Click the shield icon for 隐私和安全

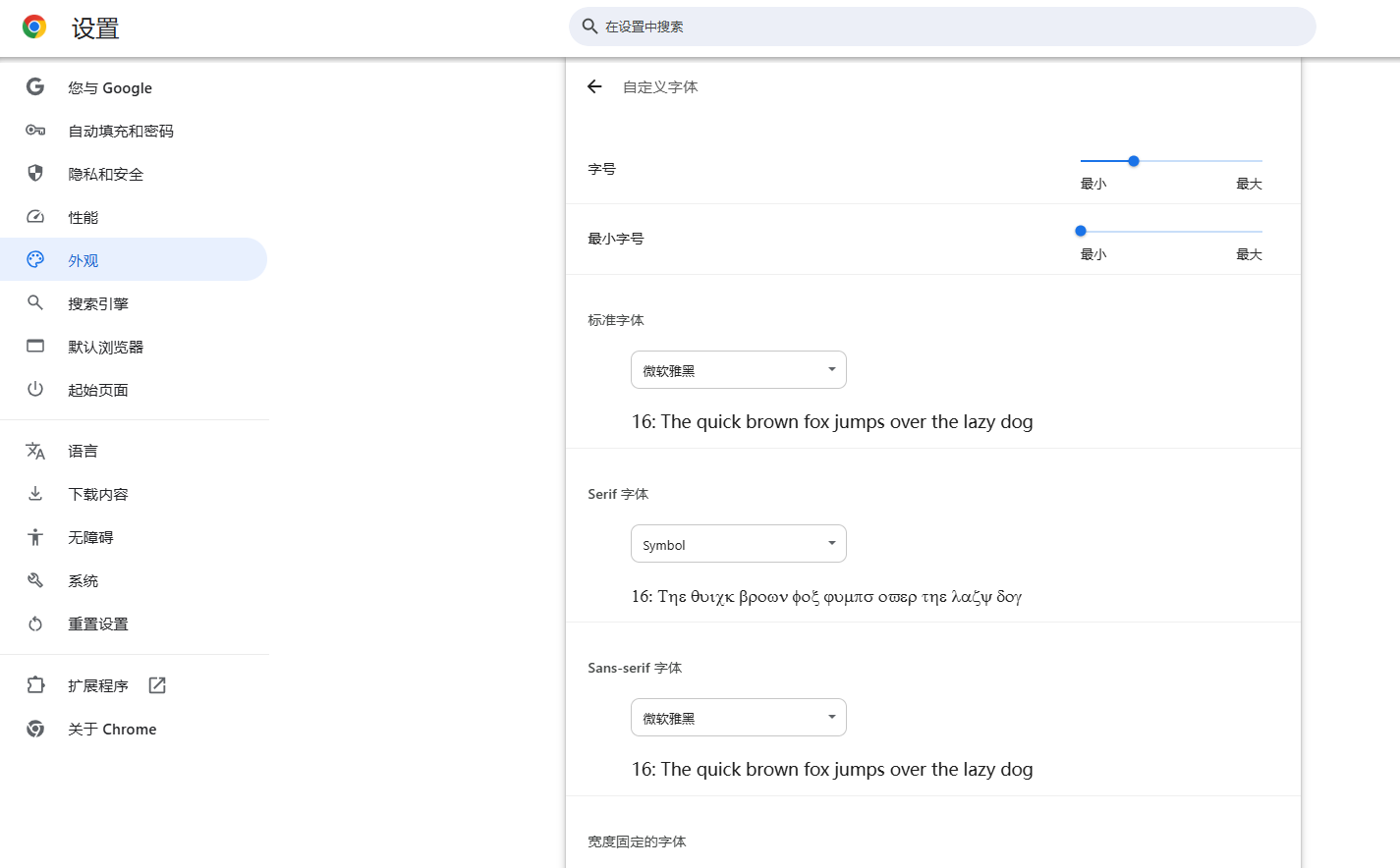click(x=35, y=173)
